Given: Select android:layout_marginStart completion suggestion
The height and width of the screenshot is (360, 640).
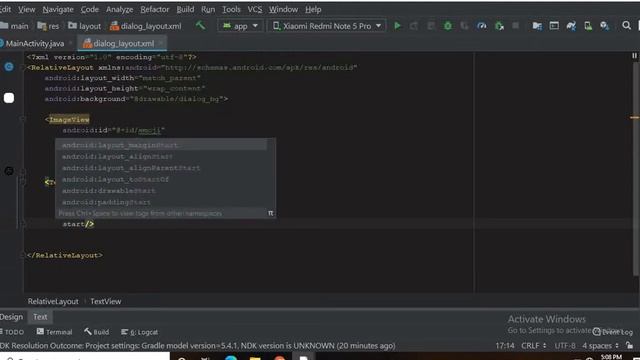Looking at the screenshot, I should pos(162,145).
